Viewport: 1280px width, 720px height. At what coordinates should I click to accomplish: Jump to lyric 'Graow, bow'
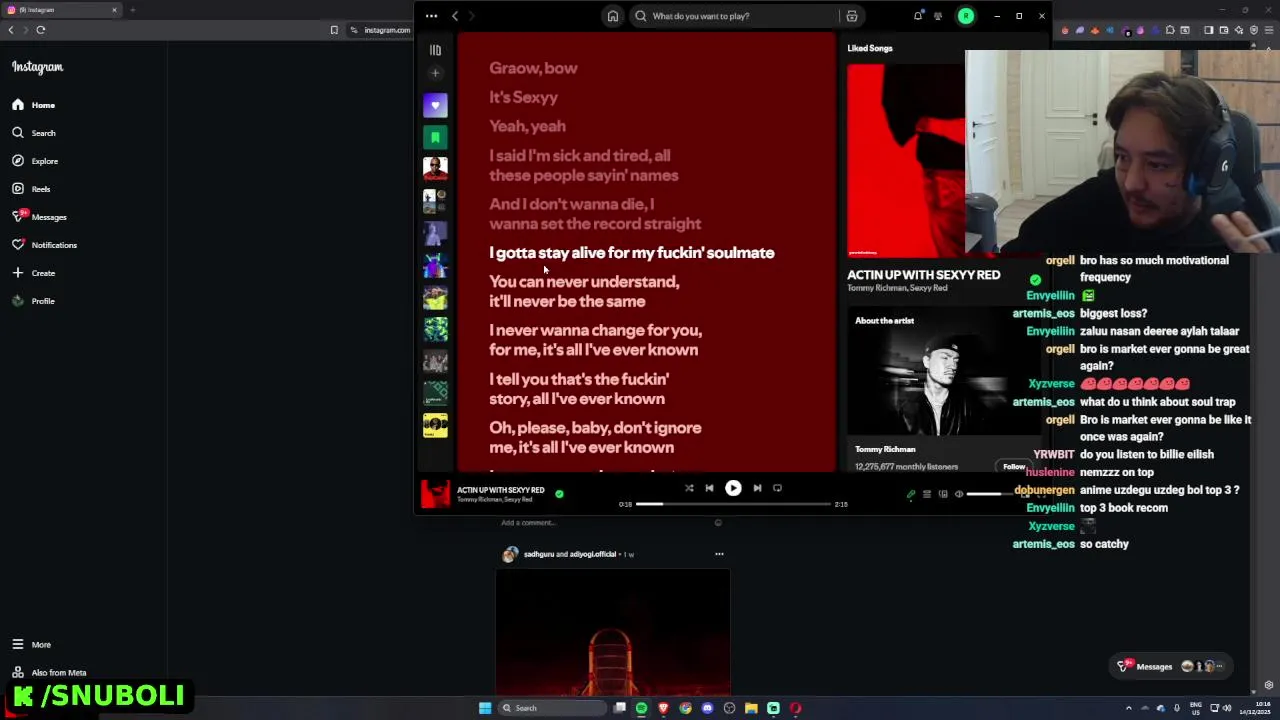[533, 68]
